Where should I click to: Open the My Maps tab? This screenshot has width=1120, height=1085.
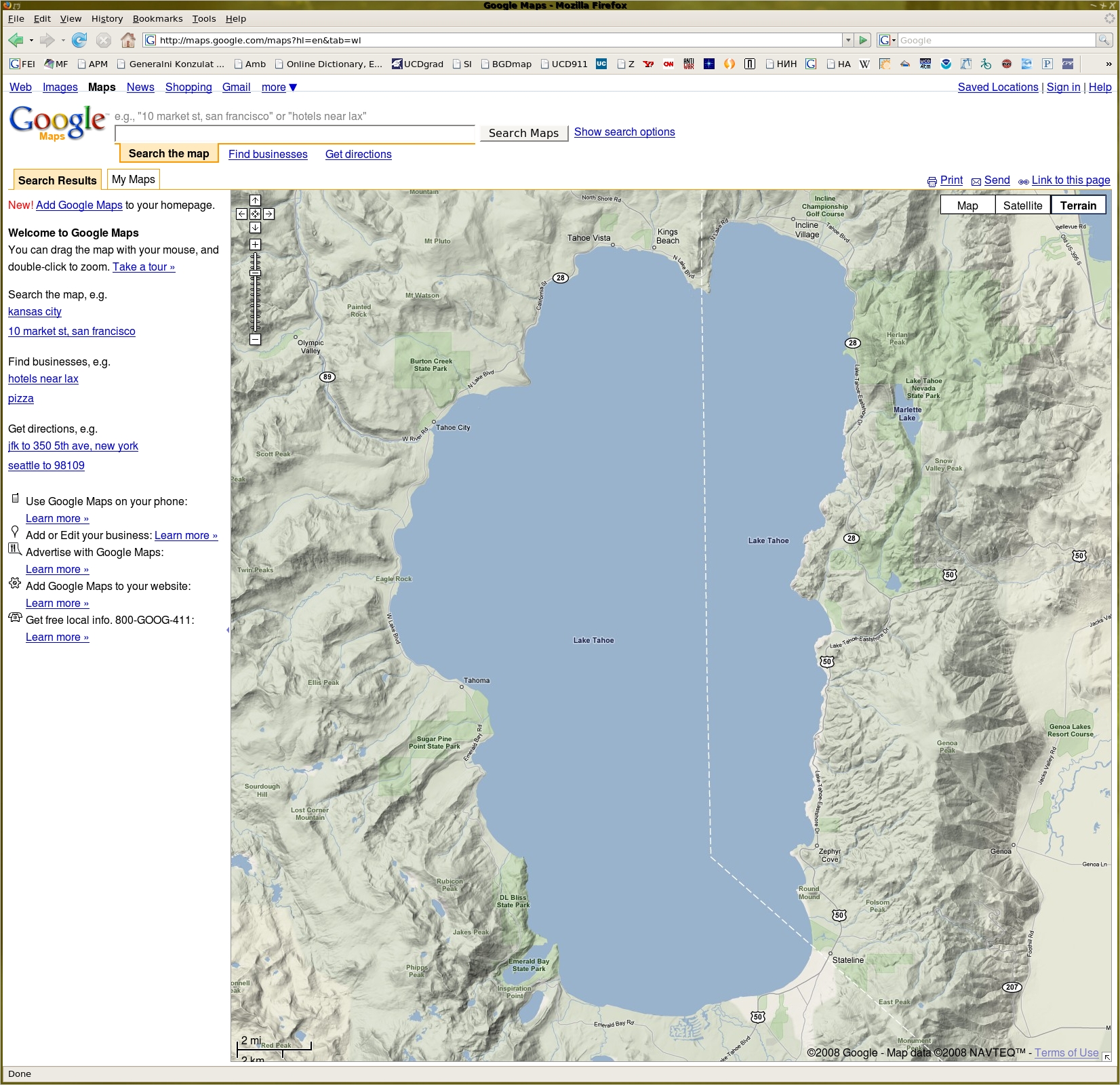point(134,180)
